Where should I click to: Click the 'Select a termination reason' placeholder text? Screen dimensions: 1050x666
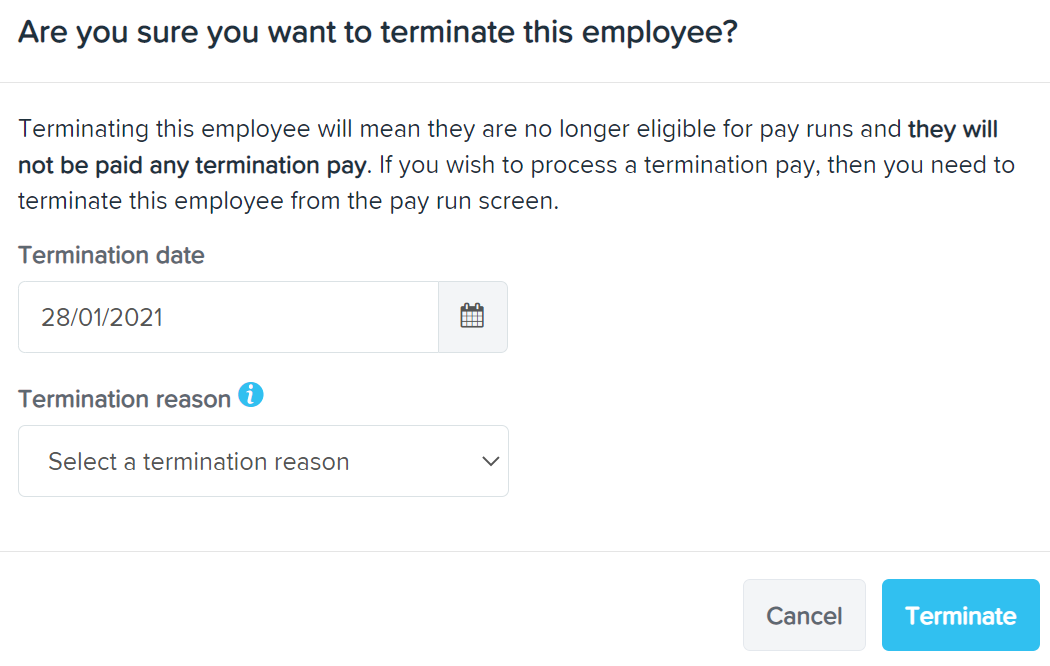pos(199,462)
